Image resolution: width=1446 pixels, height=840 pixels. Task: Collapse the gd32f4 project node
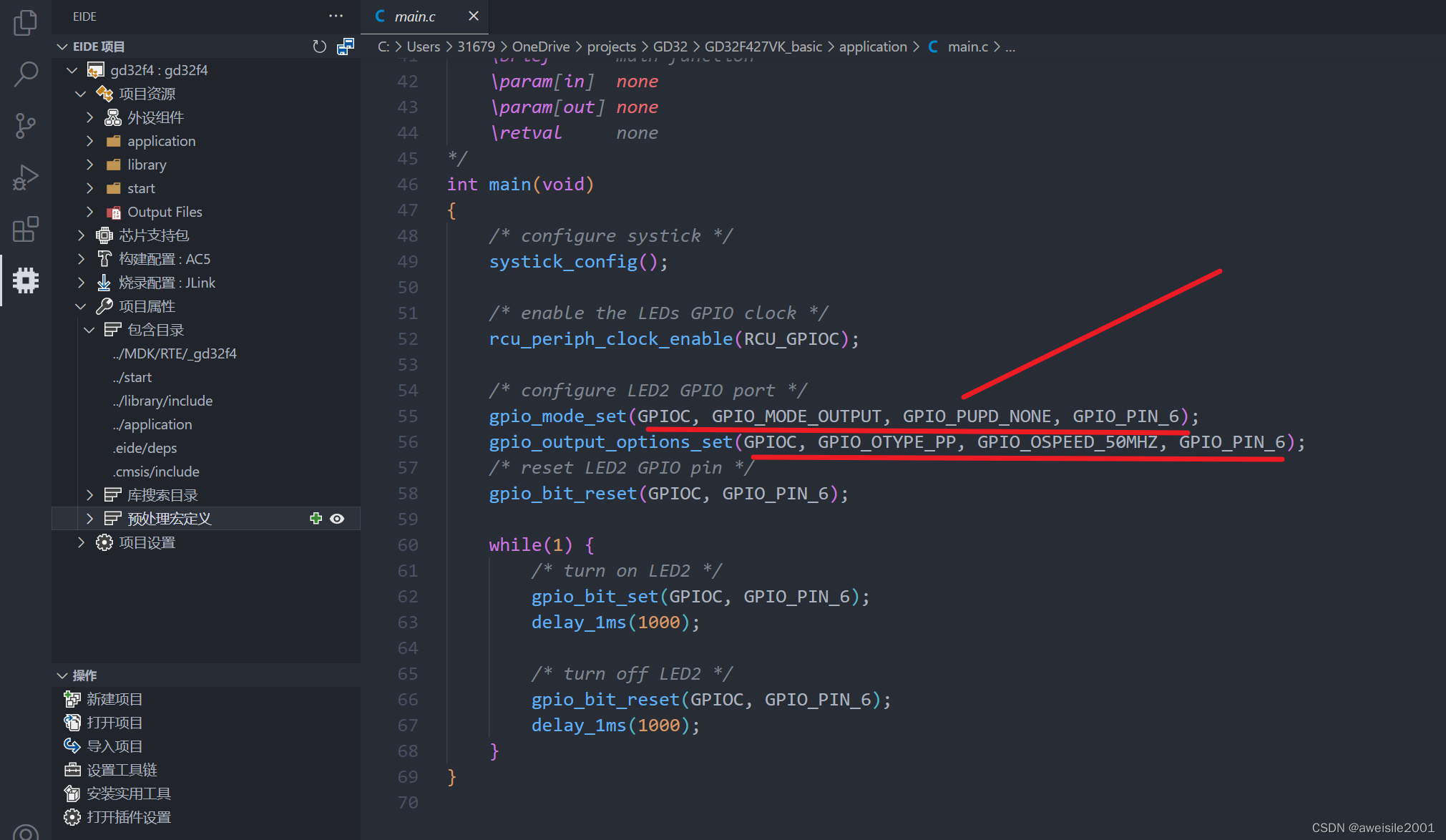pyautogui.click(x=72, y=70)
